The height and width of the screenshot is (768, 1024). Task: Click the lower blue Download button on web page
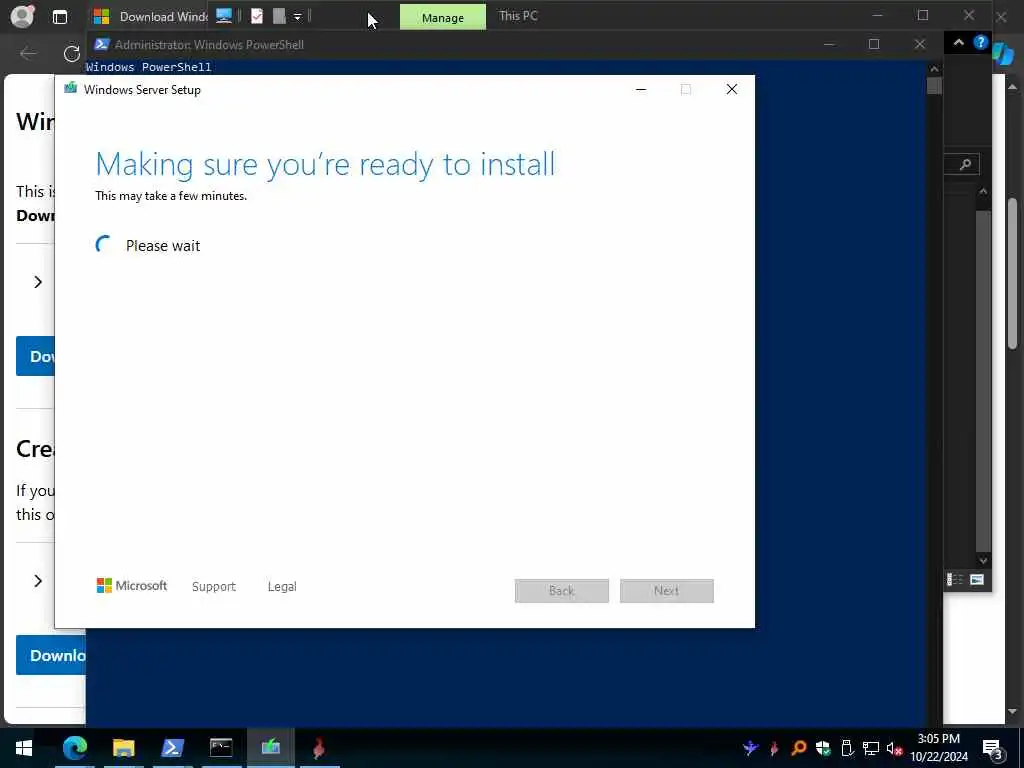51,655
